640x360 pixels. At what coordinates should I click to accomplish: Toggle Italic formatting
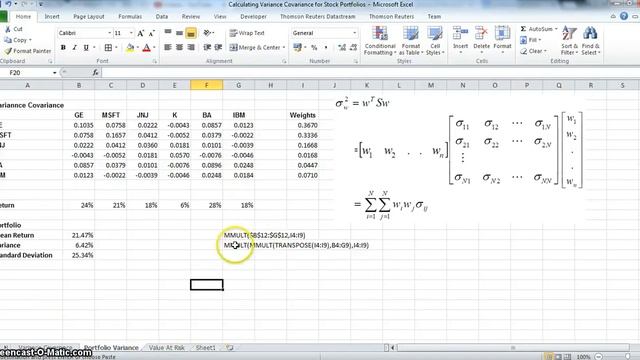(74, 48)
